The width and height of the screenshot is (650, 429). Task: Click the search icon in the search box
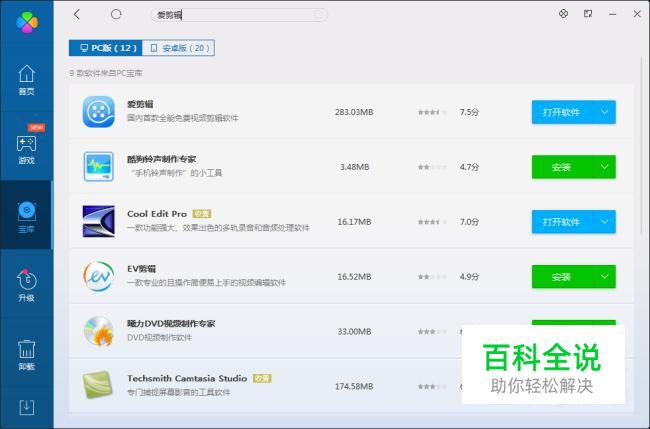click(318, 15)
